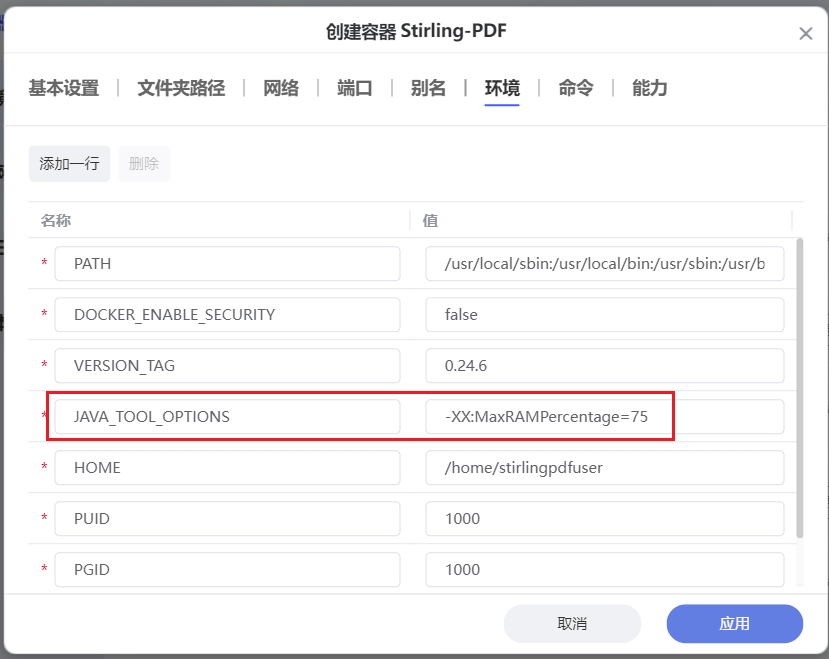Select the PATH value field
Viewport: 829px width, 659px height.
(604, 263)
